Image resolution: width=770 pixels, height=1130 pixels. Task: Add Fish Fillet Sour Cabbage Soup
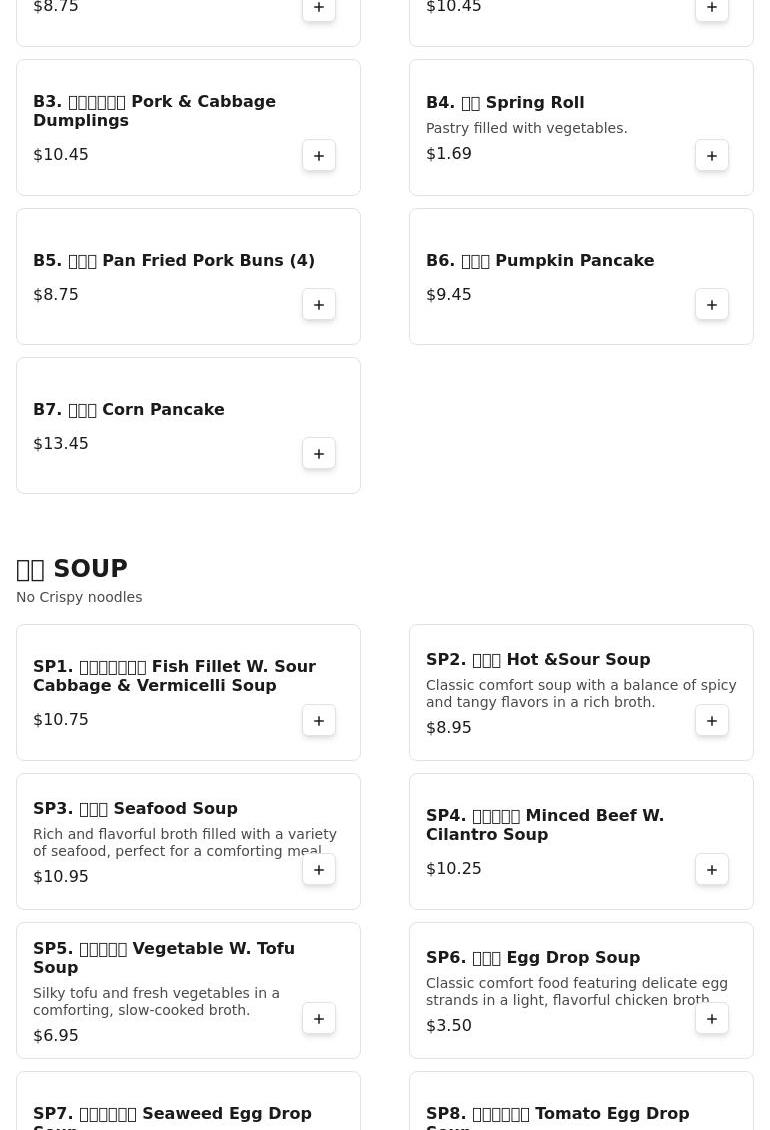click(x=319, y=721)
